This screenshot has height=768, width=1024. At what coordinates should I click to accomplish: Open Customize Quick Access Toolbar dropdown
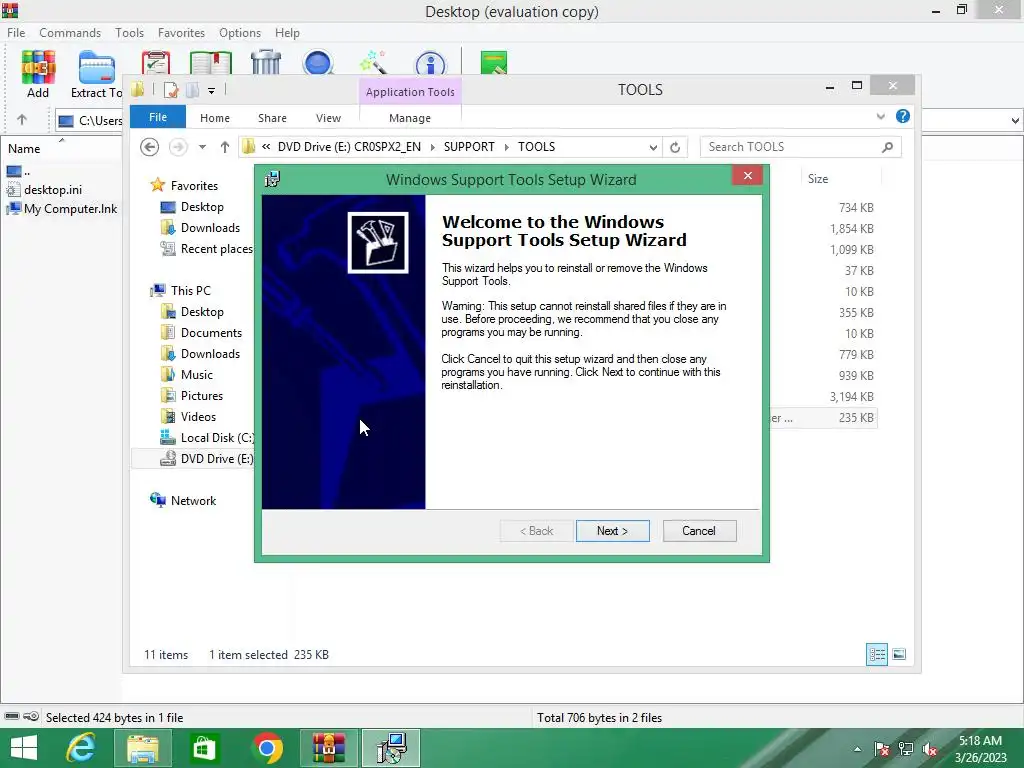(x=212, y=91)
